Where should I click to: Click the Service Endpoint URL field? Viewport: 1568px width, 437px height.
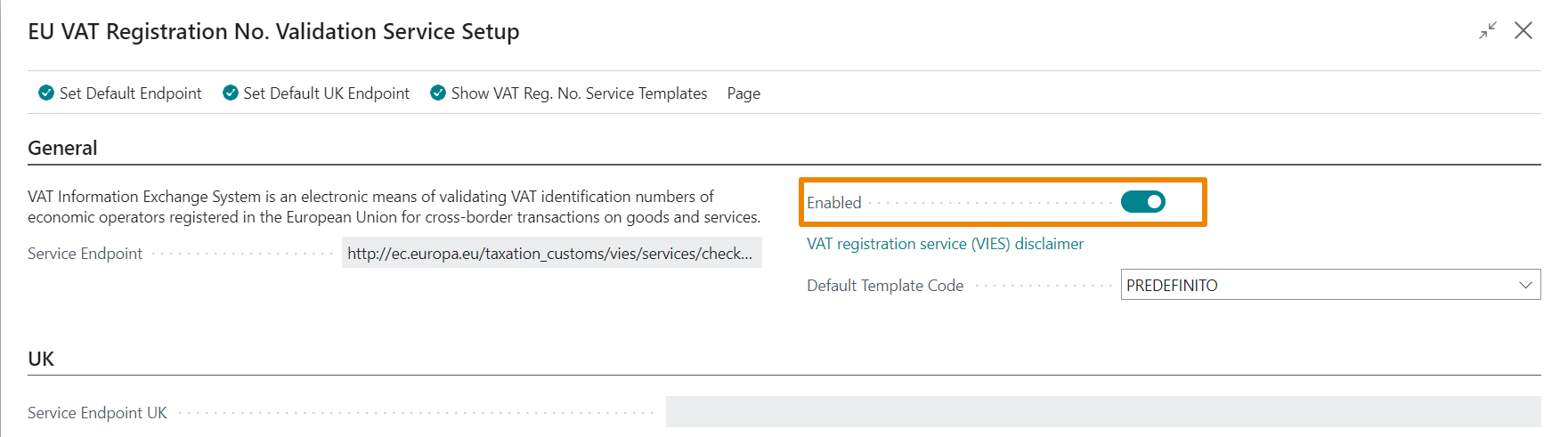(x=550, y=254)
